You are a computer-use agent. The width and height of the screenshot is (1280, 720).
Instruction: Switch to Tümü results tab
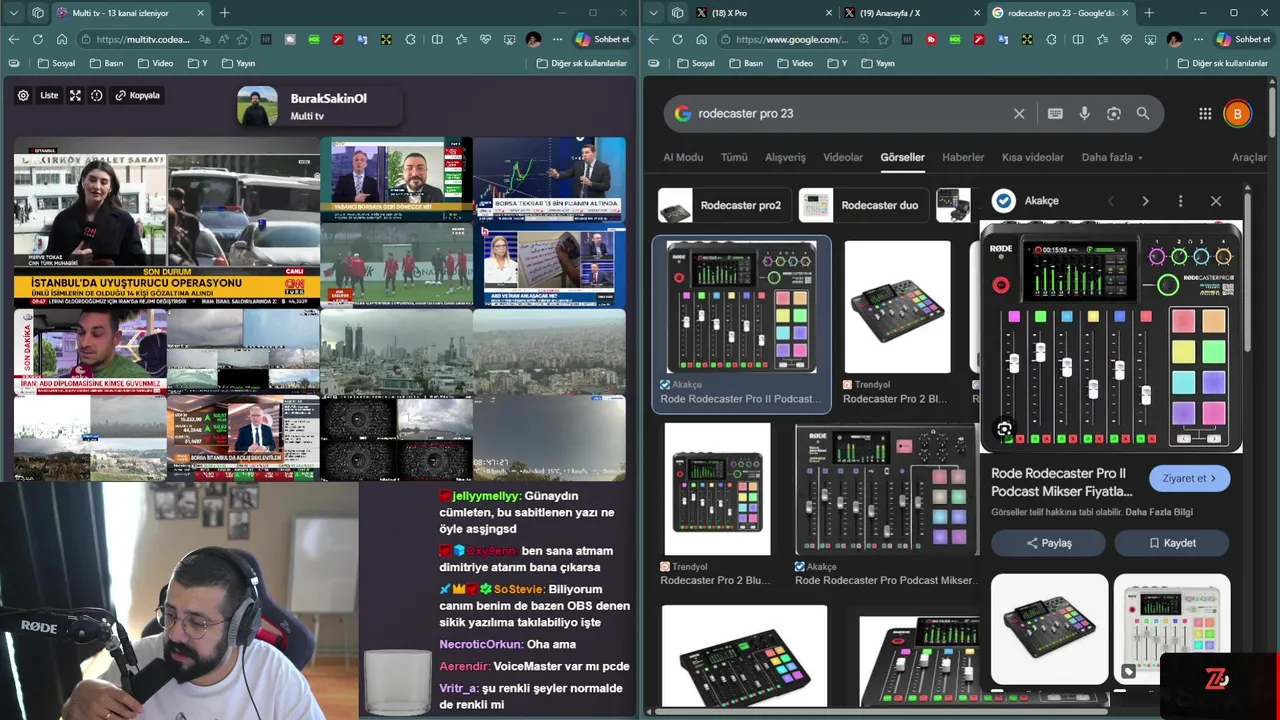pos(734,157)
